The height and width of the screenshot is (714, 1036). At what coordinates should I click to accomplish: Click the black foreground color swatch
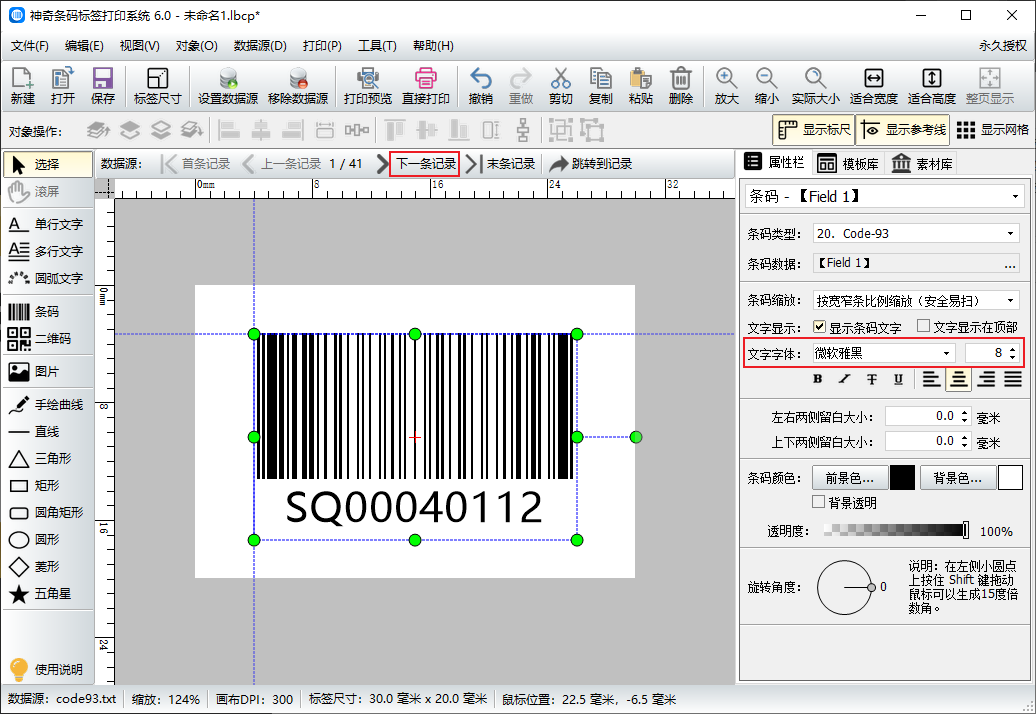(x=902, y=478)
